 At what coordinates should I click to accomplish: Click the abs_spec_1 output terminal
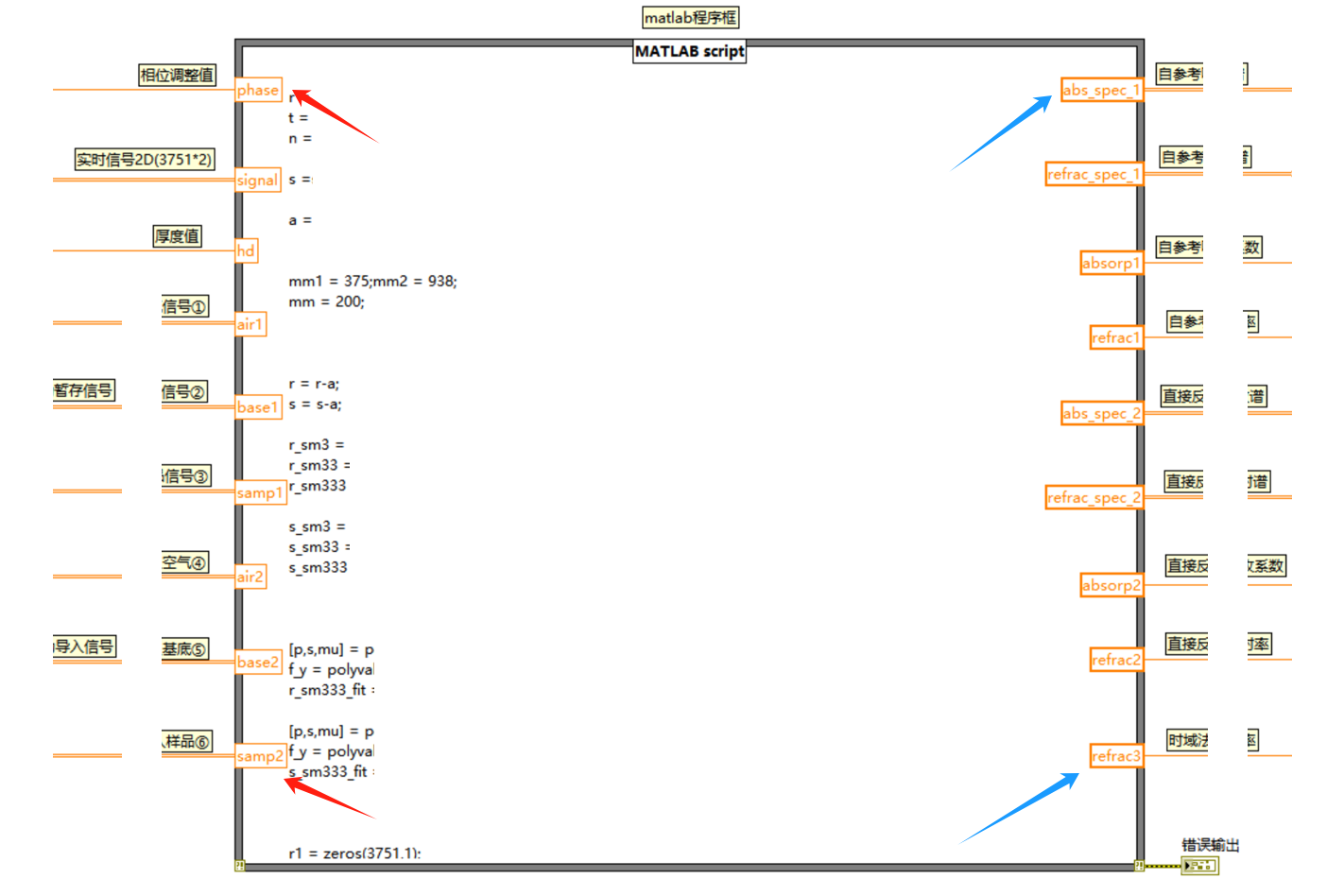point(1102,90)
